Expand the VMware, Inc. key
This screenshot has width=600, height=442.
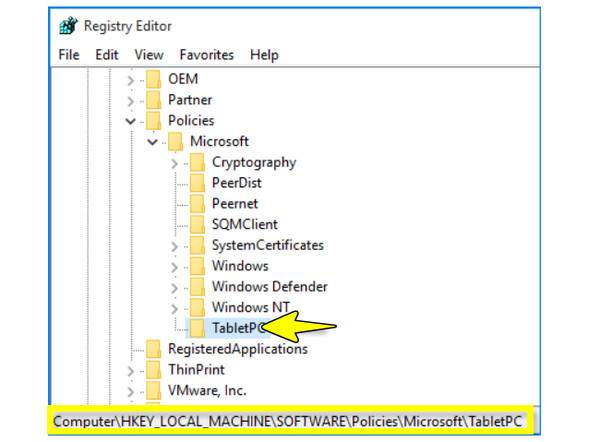(130, 391)
